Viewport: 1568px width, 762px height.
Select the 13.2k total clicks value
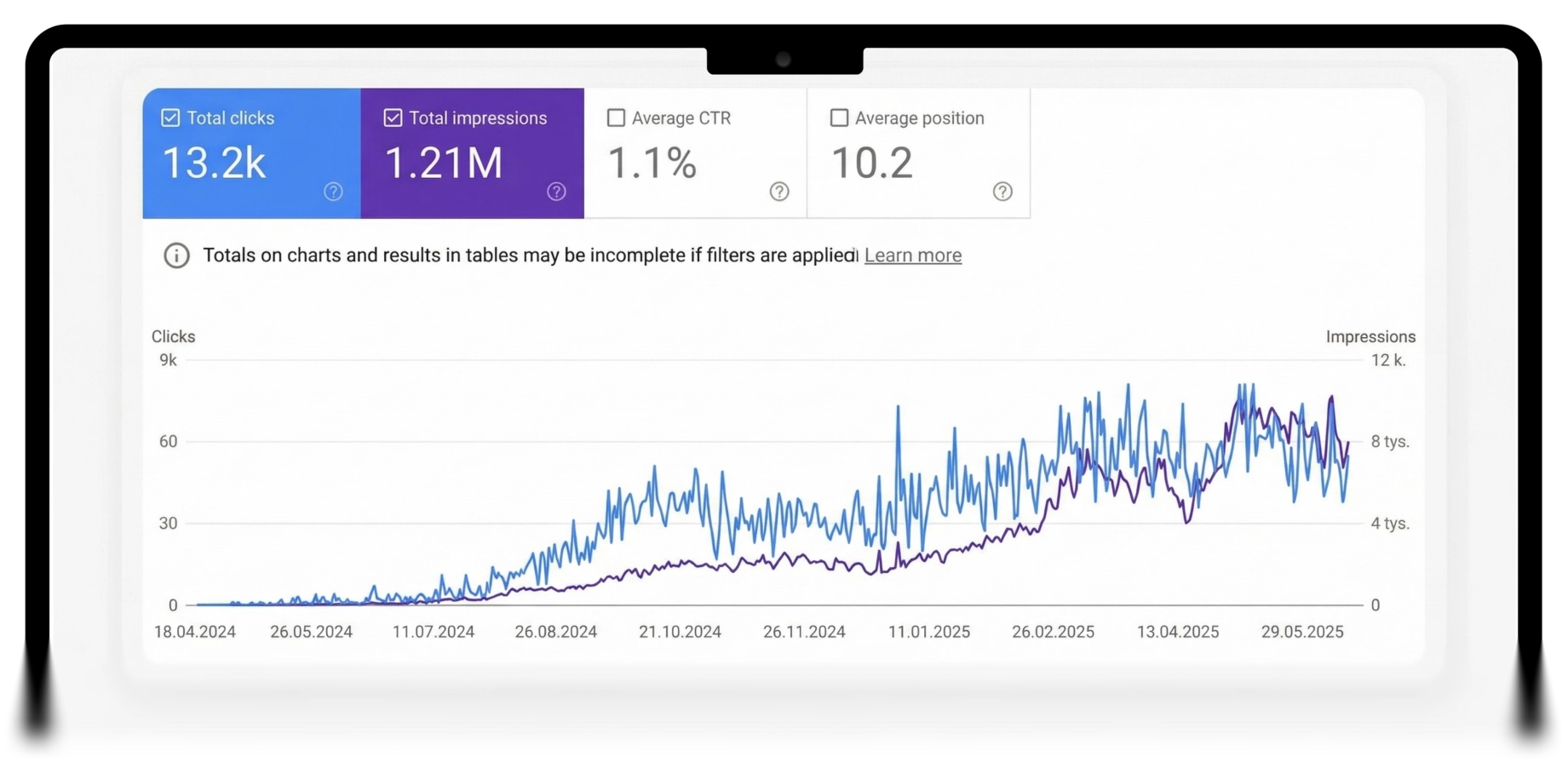[214, 163]
